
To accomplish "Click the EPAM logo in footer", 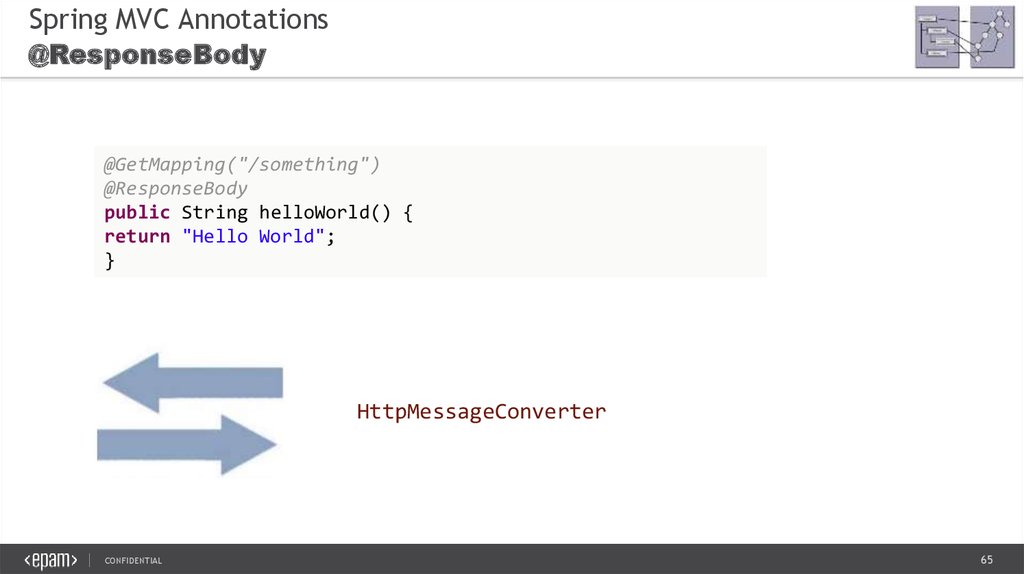I will [x=51, y=560].
